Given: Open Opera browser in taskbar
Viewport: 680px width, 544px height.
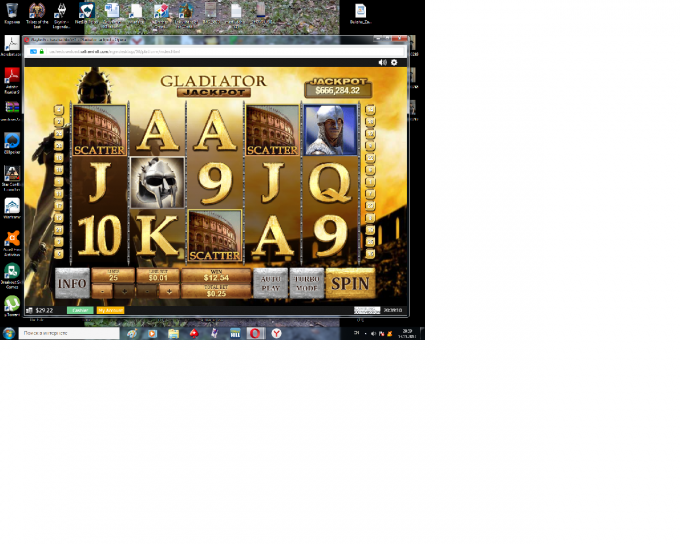Looking at the screenshot, I should pyautogui.click(x=255, y=333).
